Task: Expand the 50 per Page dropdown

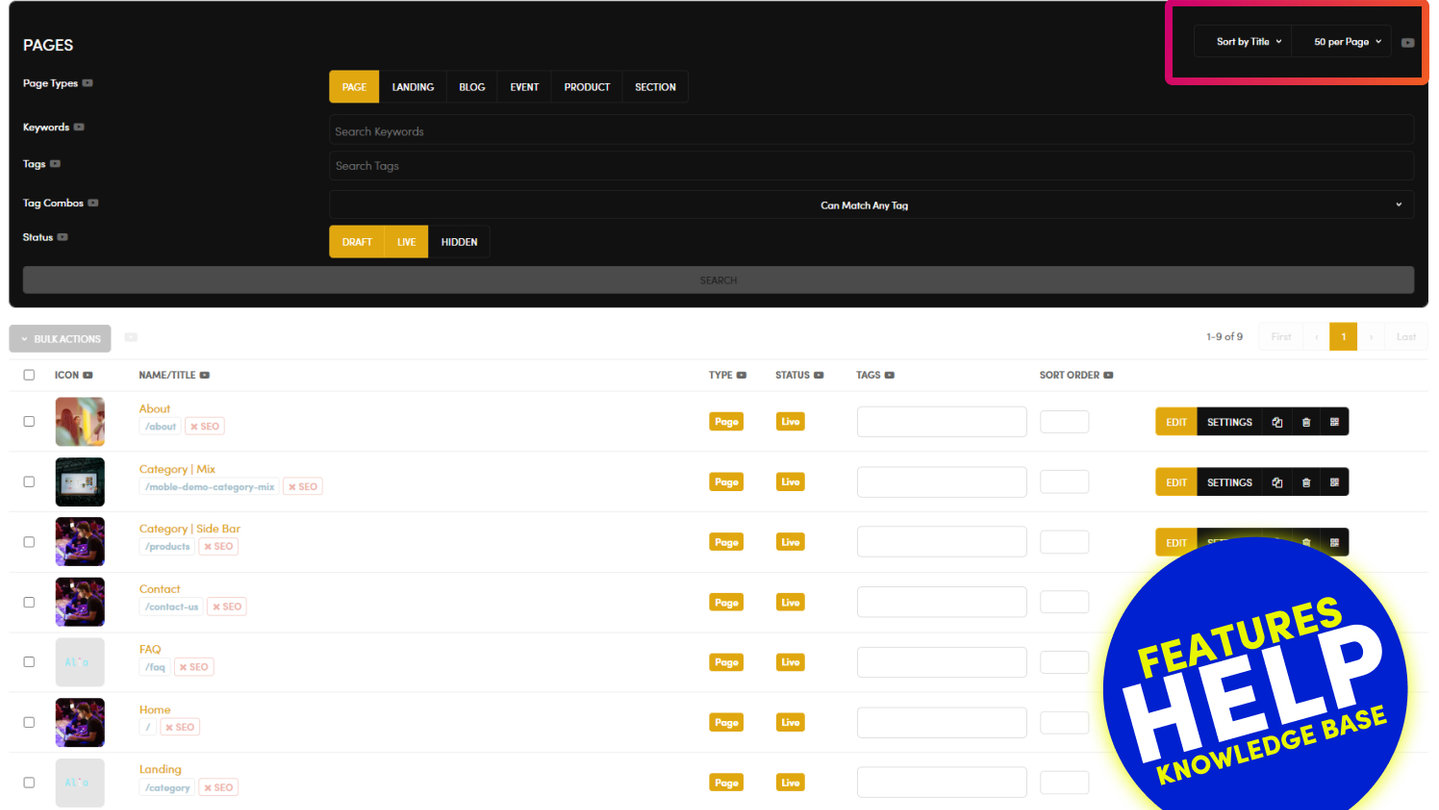Action: pos(1346,42)
